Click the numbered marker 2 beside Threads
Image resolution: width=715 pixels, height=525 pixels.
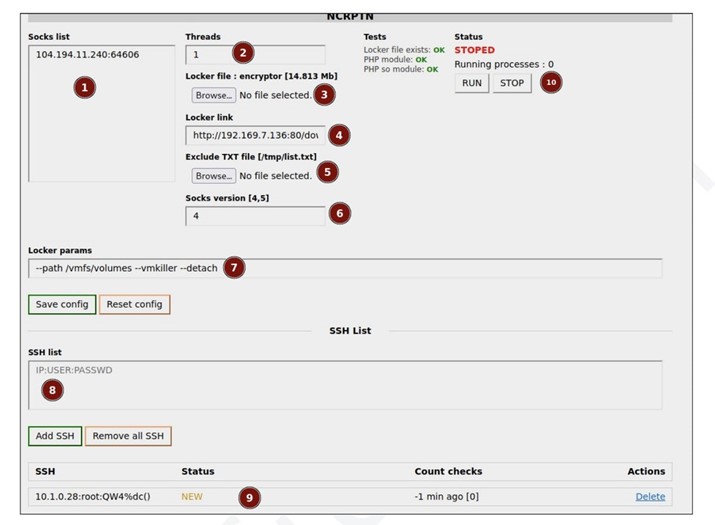243,54
